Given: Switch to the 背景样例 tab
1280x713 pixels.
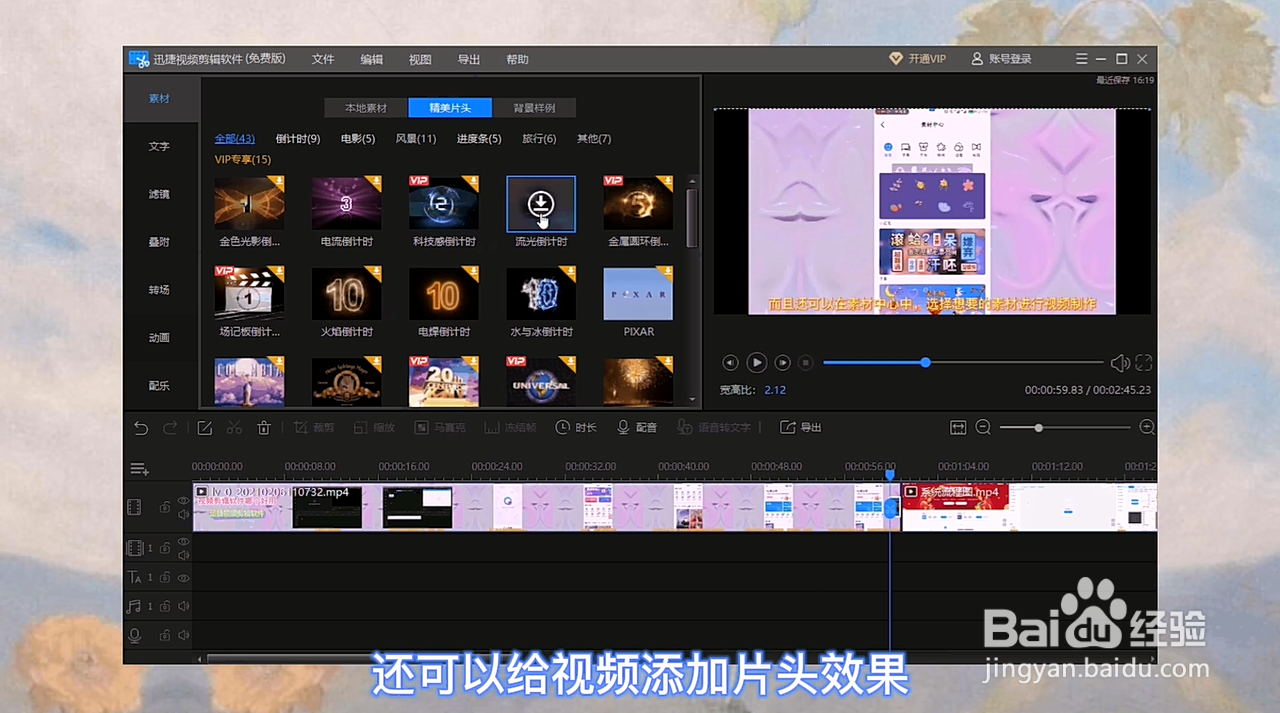Looking at the screenshot, I should (534, 107).
